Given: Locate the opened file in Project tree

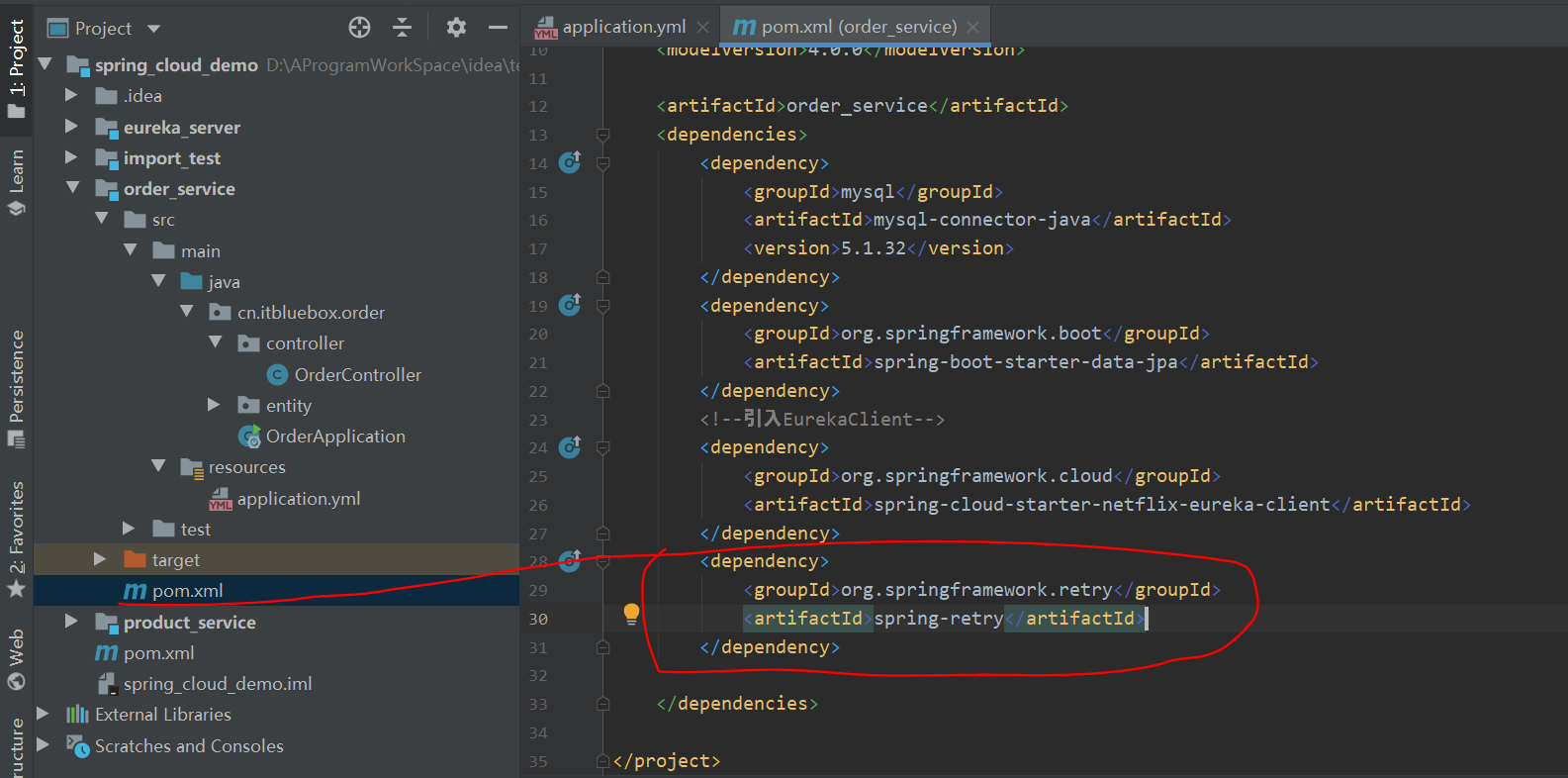Looking at the screenshot, I should [x=359, y=28].
